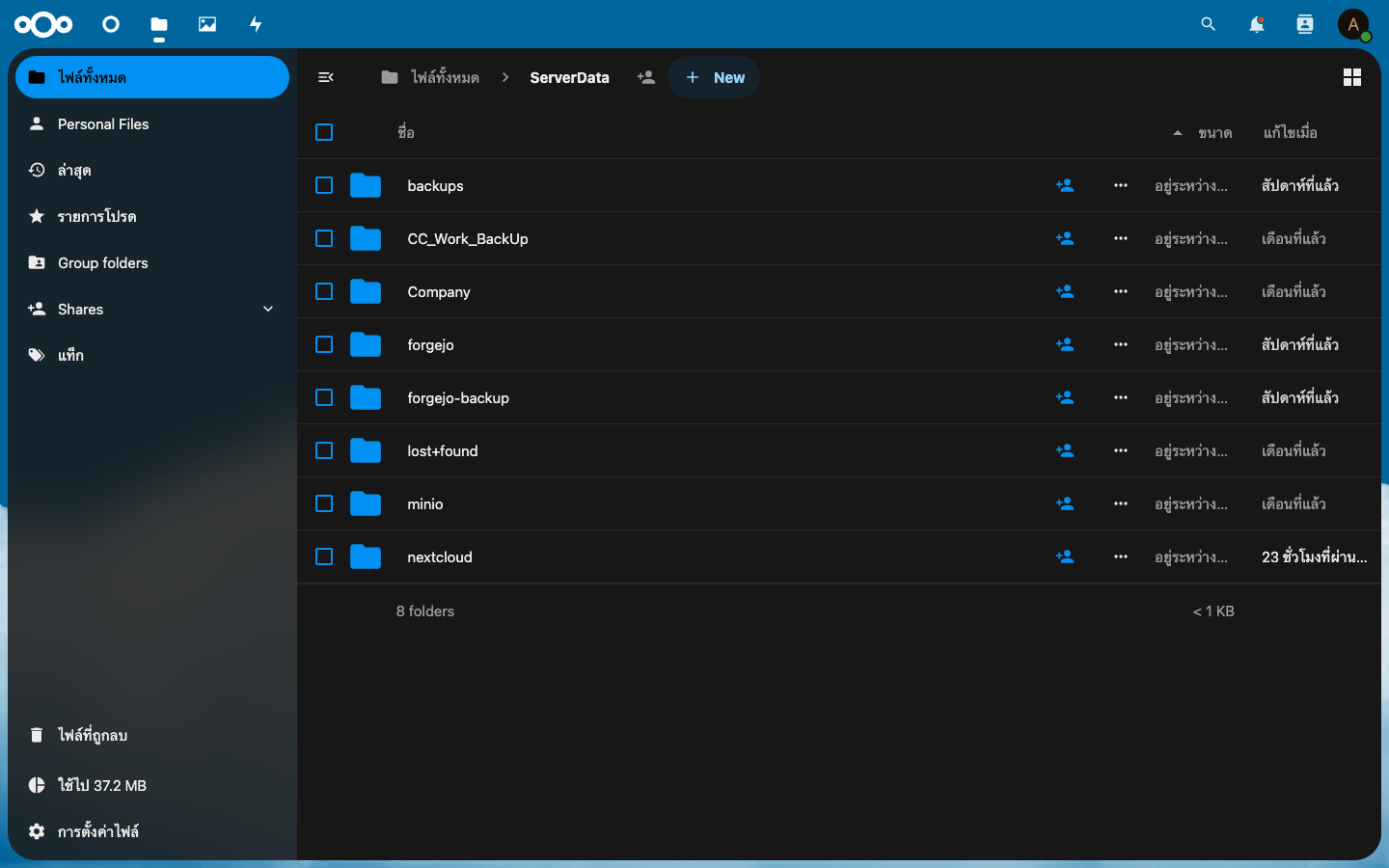Open แท็ก tags view
The image size is (1389, 868).
tap(152, 355)
